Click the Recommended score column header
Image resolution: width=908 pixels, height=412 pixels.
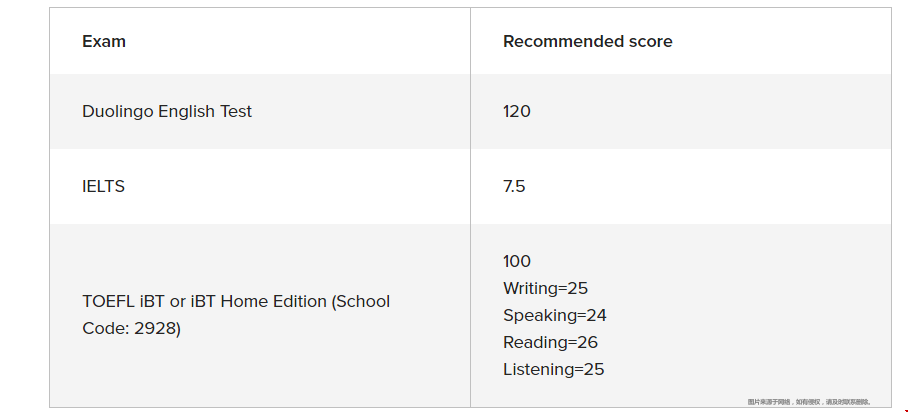587,41
